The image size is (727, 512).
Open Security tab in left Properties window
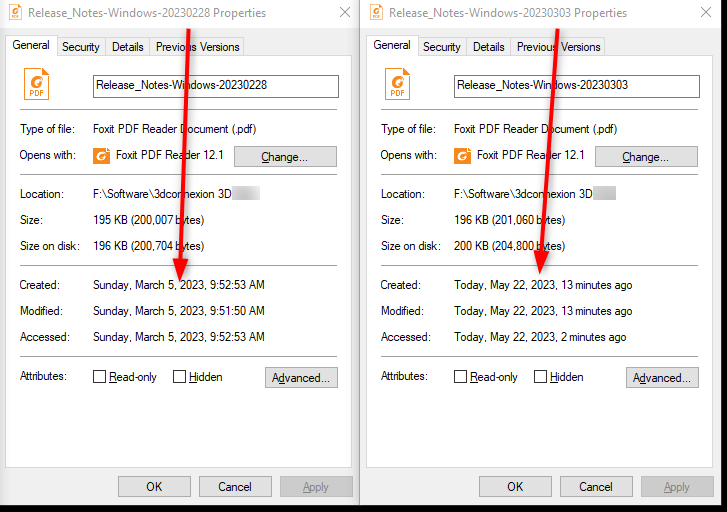81,47
